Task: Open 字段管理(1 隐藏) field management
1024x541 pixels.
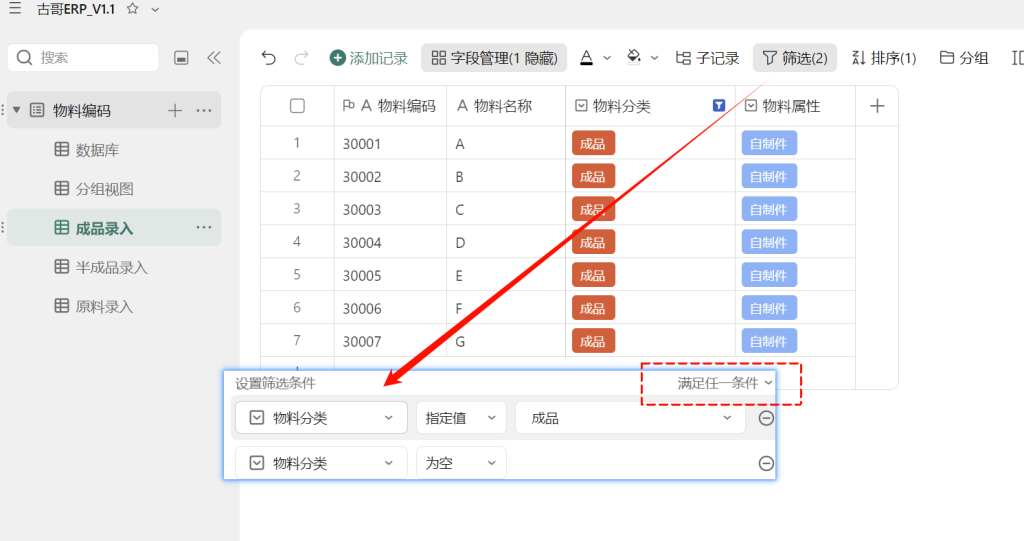Action: (x=494, y=58)
